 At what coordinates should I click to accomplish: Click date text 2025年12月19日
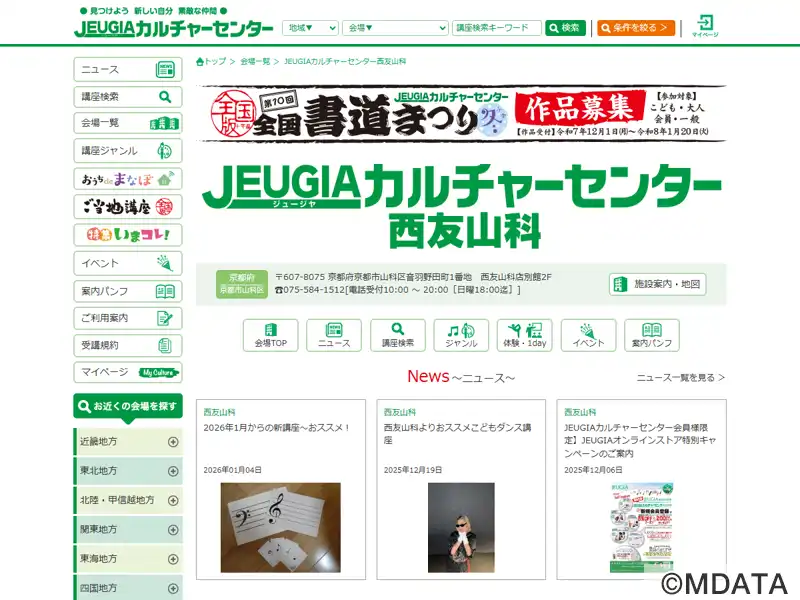(413, 470)
